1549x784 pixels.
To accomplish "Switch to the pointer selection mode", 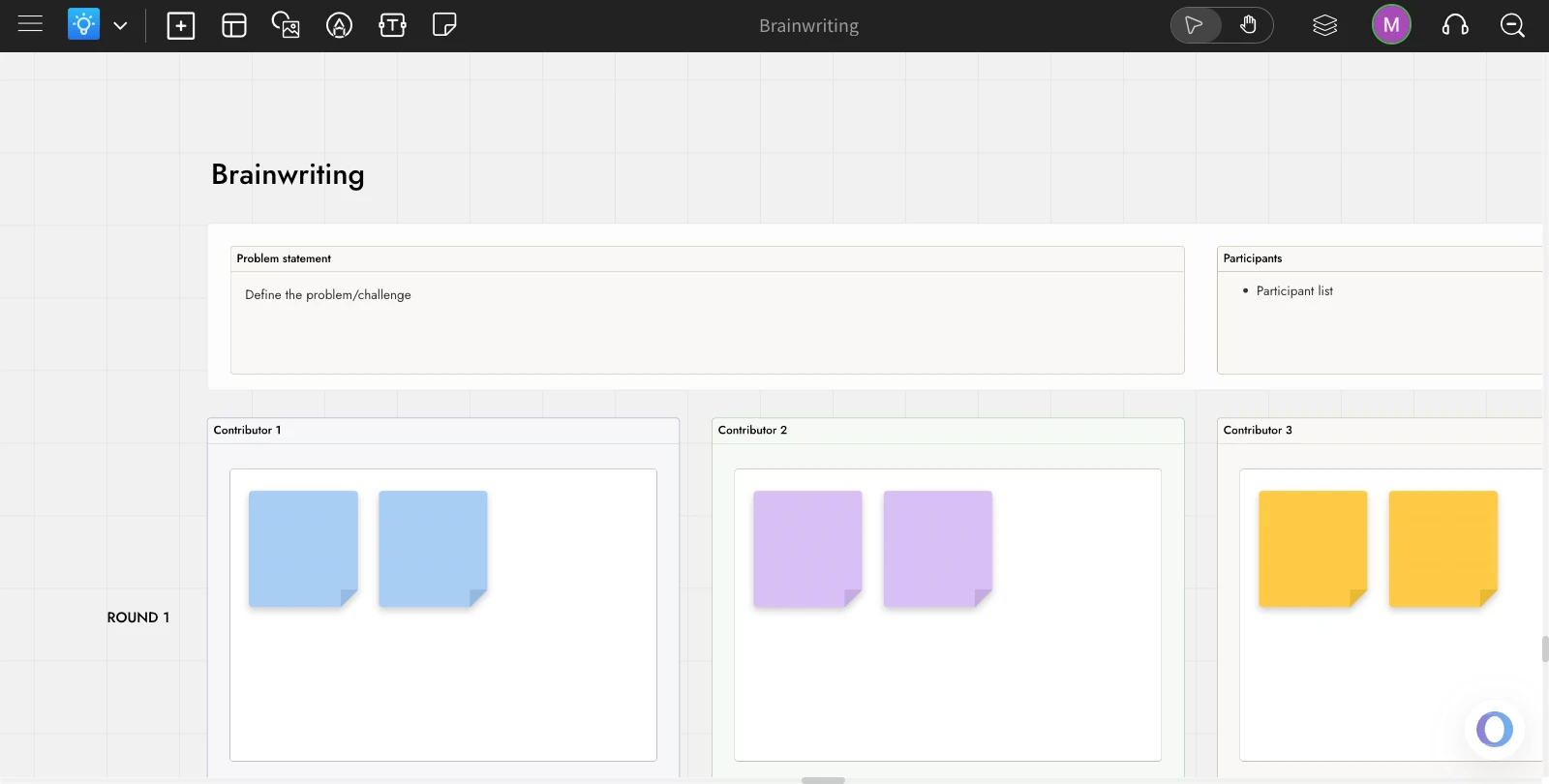I will pyautogui.click(x=1194, y=25).
